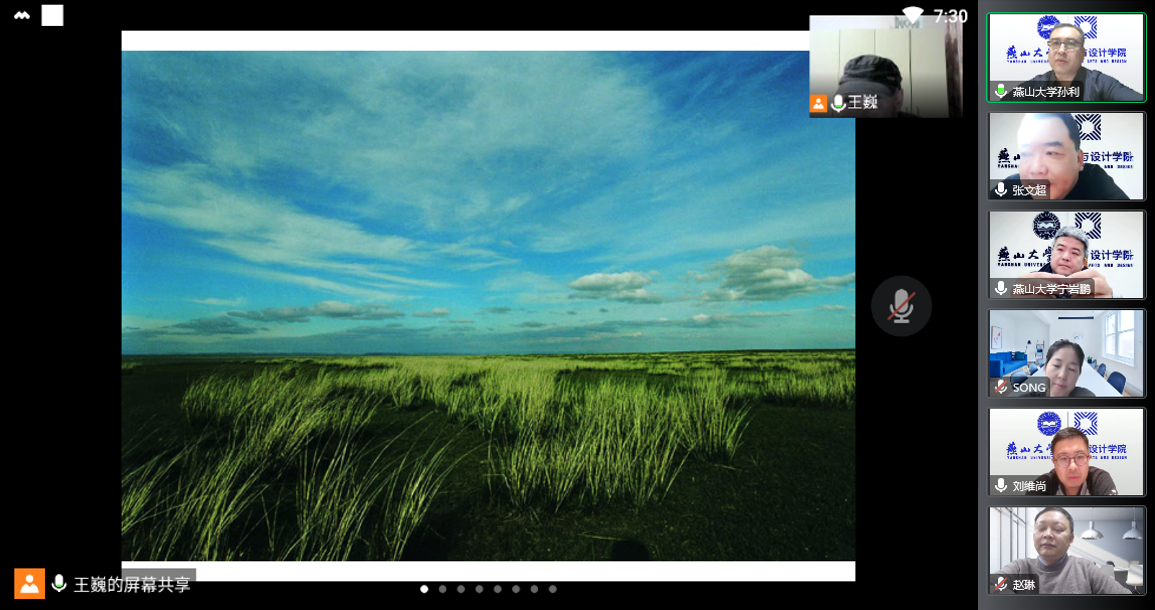Click the mic icon on 刘维尚's tile

pyautogui.click(x=1000, y=486)
